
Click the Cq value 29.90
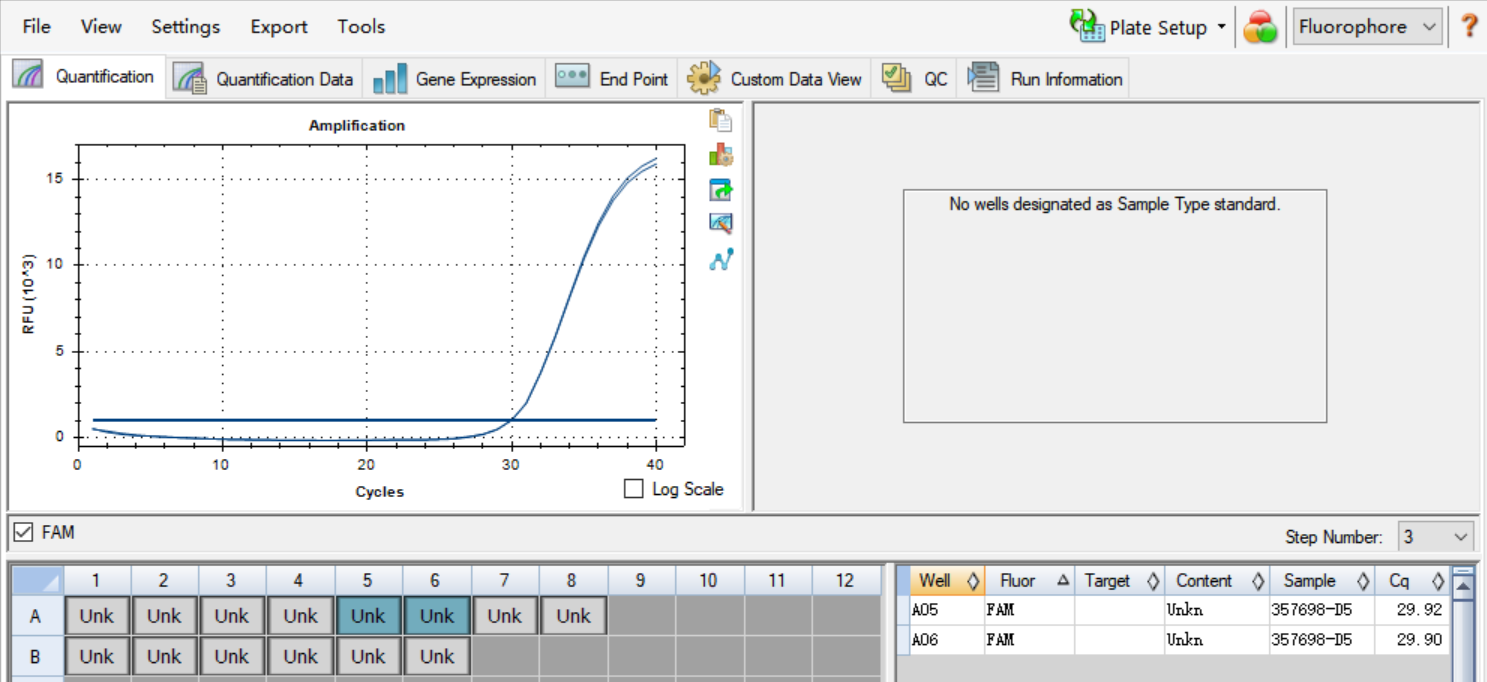point(1412,640)
